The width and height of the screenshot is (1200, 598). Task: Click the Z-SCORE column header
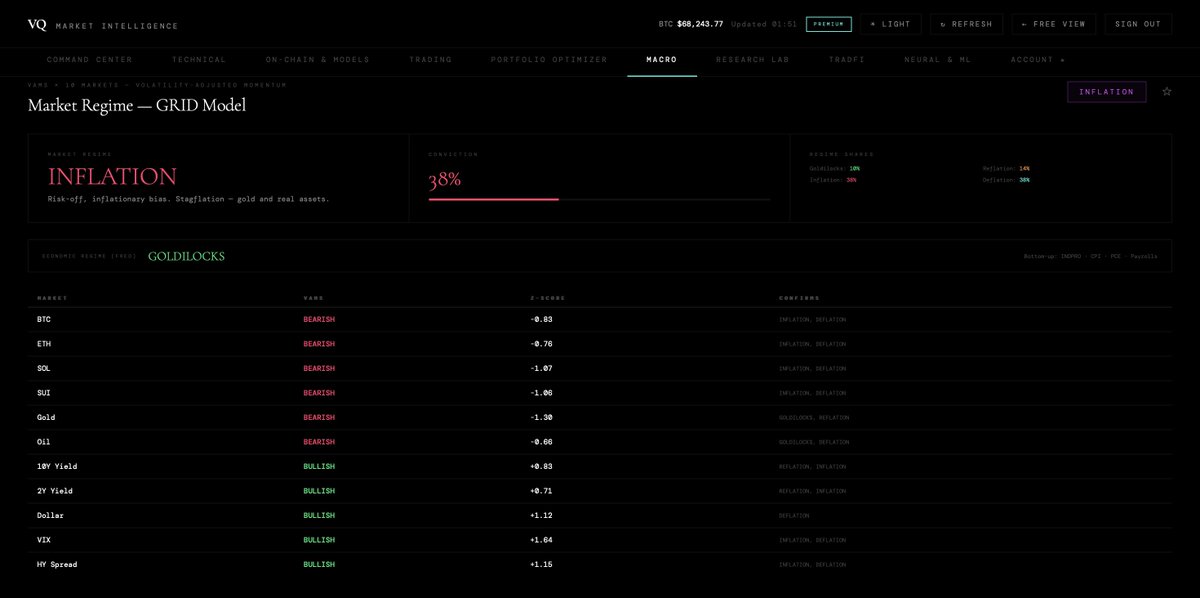pyautogui.click(x=547, y=298)
